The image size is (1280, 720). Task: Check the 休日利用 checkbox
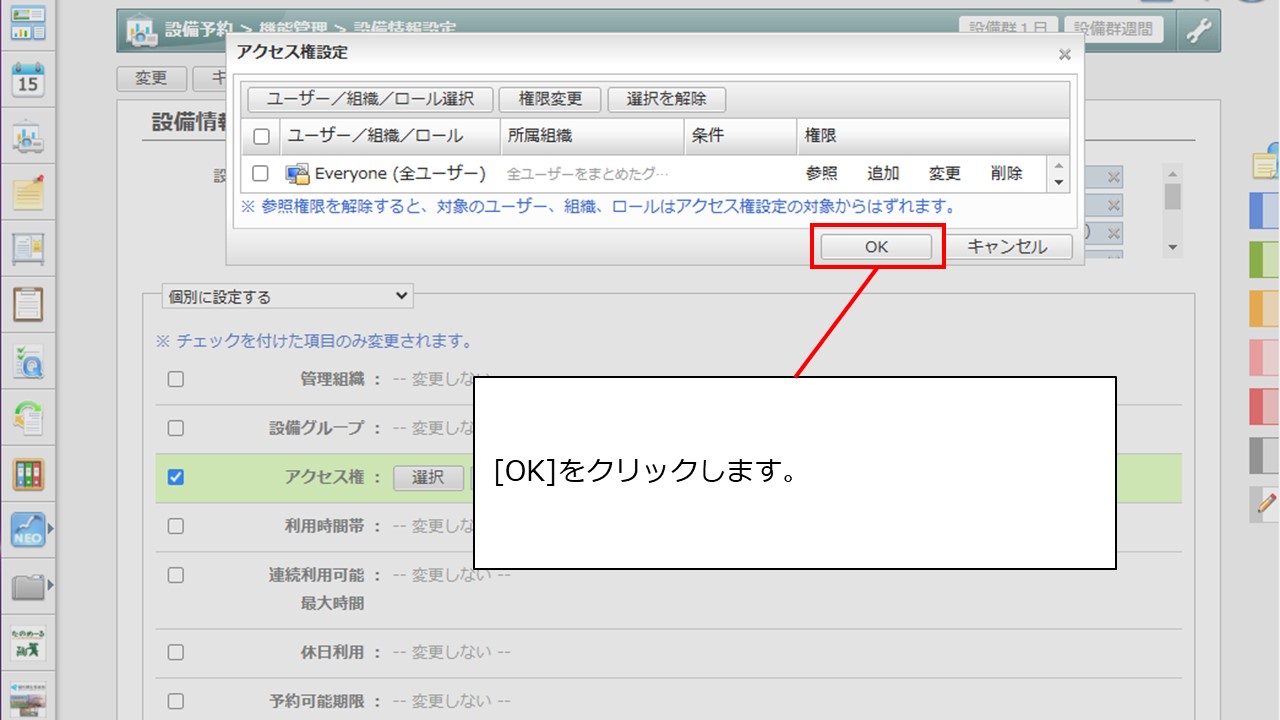coord(176,653)
